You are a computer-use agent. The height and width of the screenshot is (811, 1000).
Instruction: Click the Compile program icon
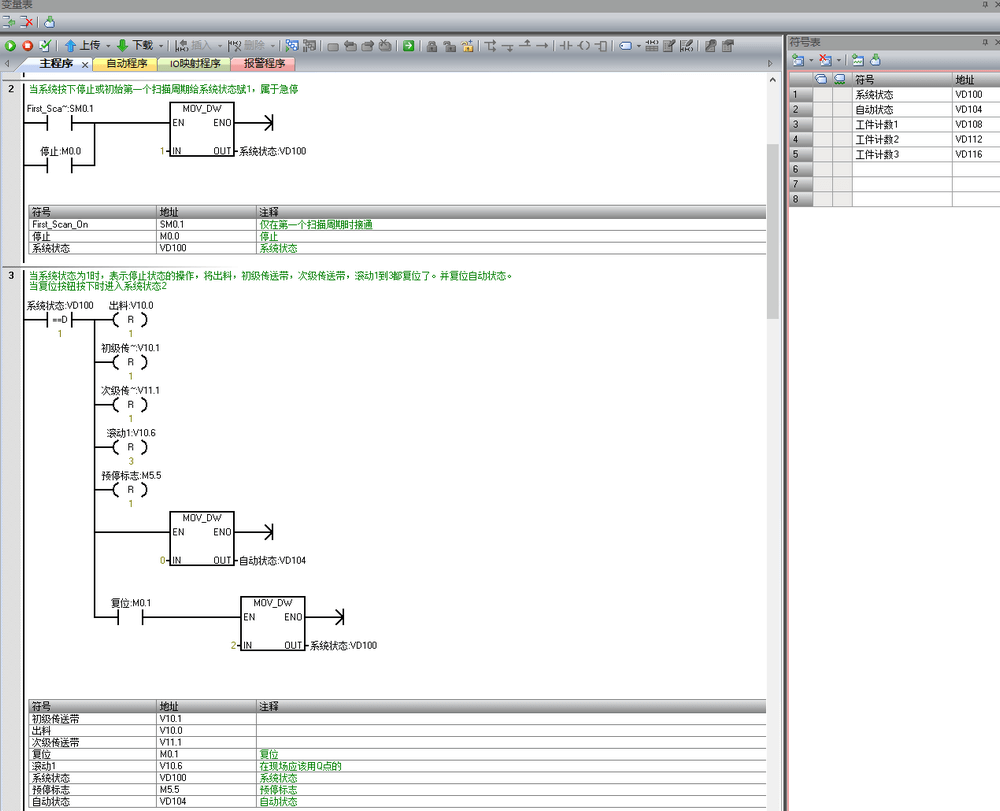45,46
